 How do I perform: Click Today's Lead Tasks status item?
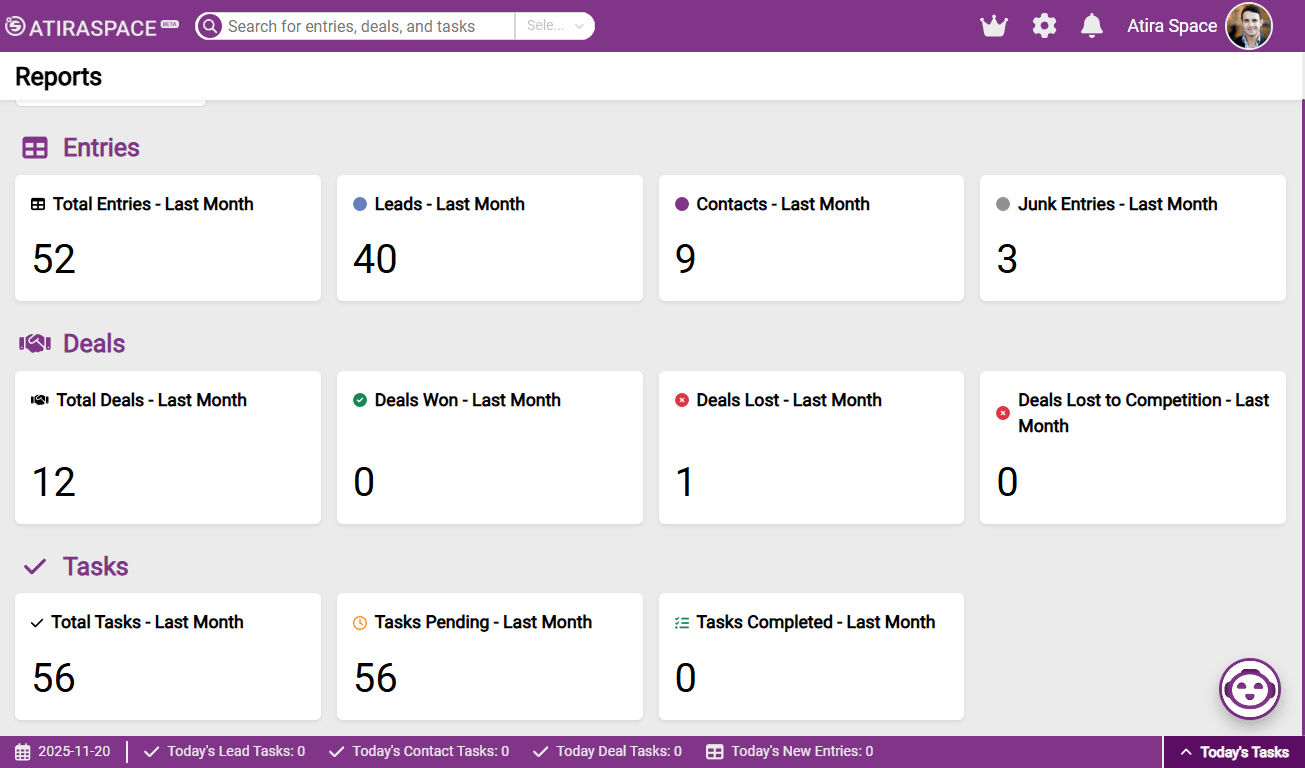[x=225, y=752]
